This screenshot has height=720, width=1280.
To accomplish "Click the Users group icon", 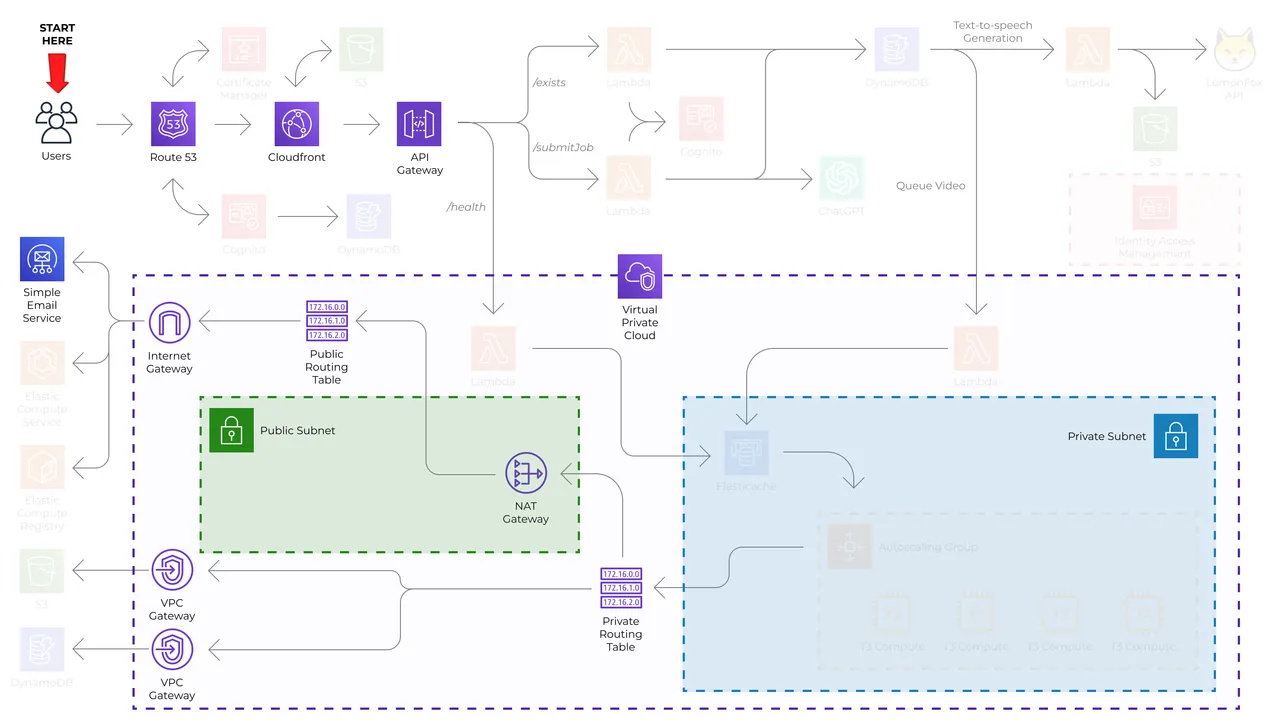I will [56, 122].
